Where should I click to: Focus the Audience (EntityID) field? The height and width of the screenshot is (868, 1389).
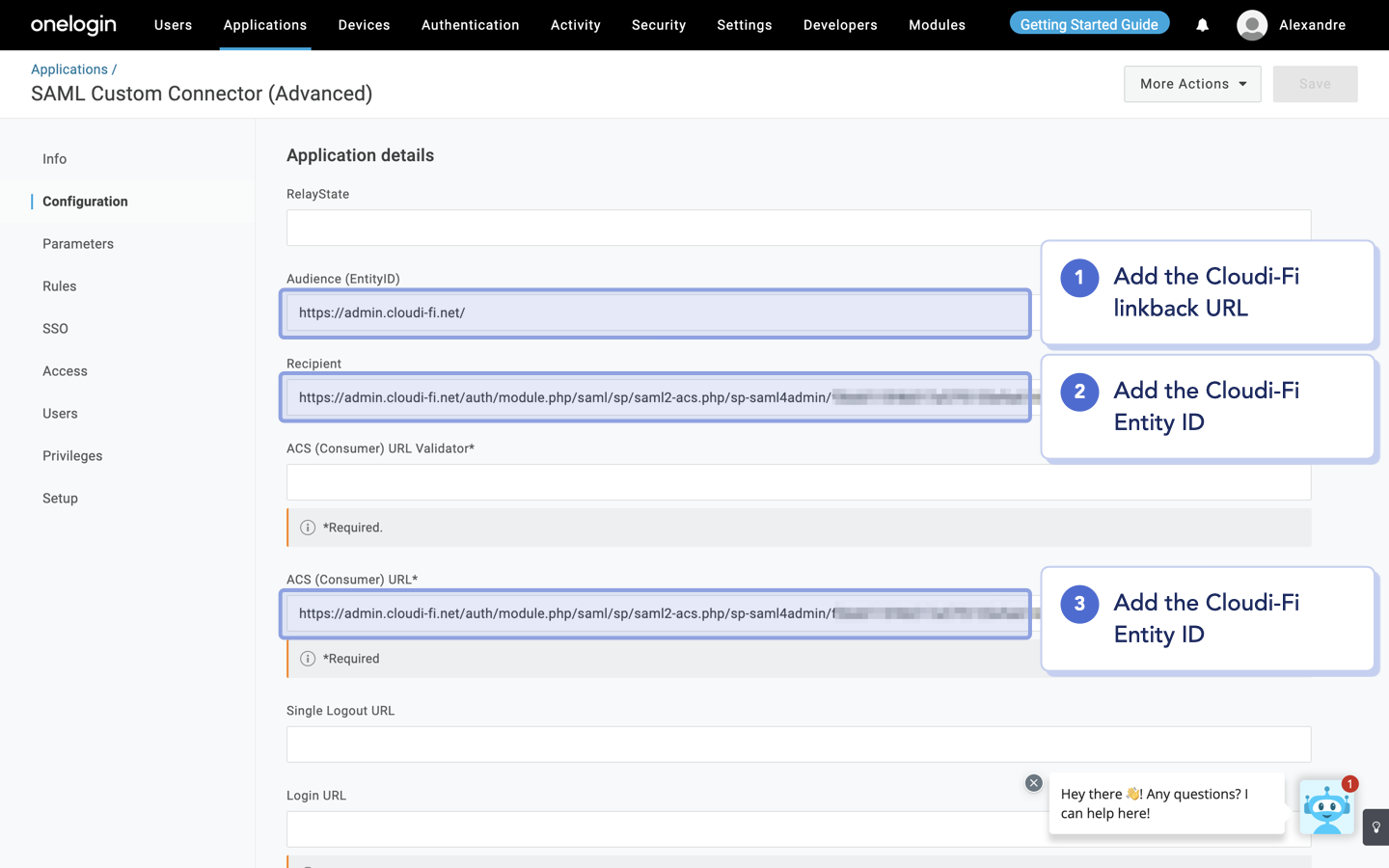[x=656, y=312]
